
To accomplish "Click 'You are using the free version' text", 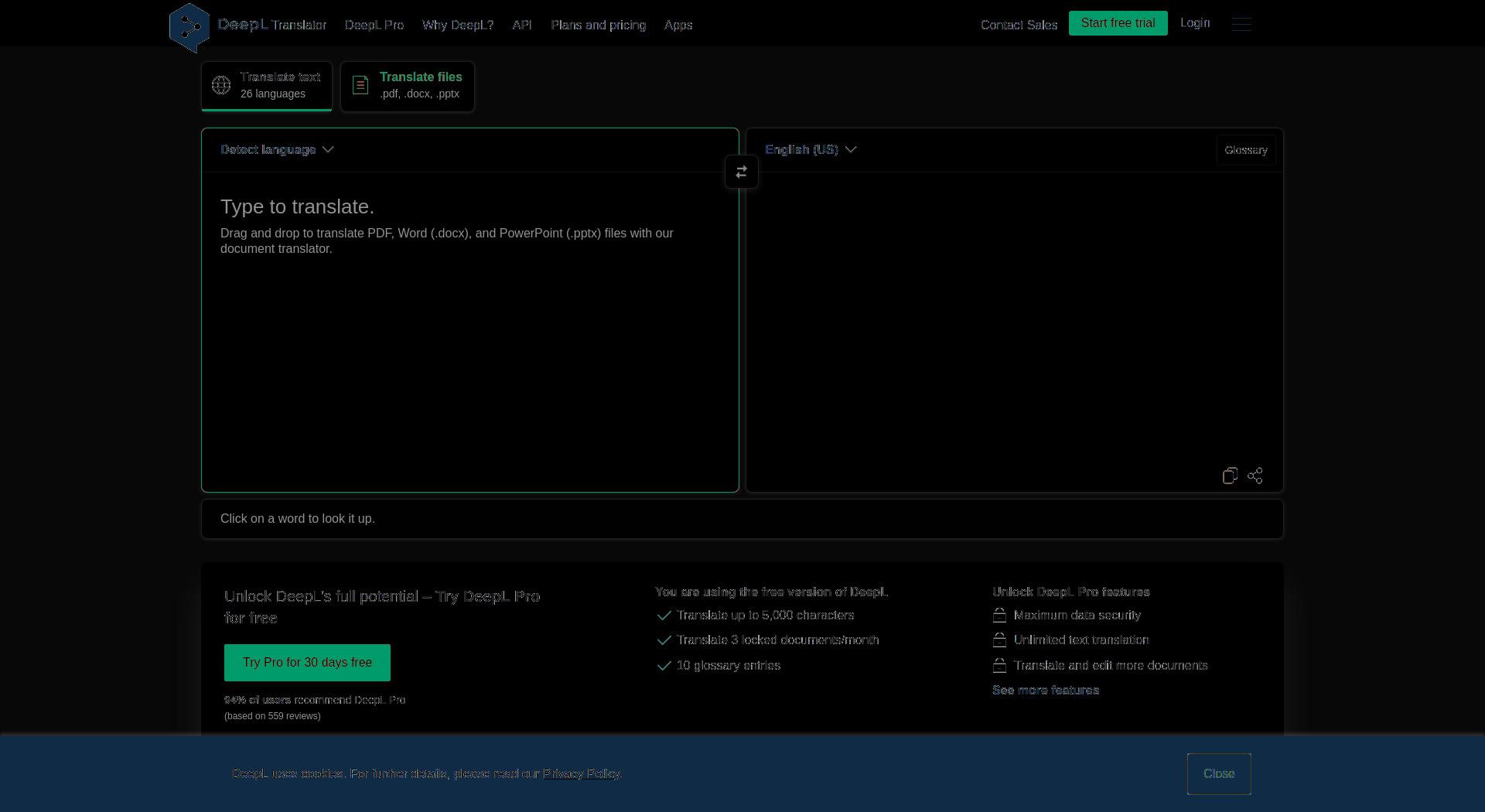I will tap(771, 592).
